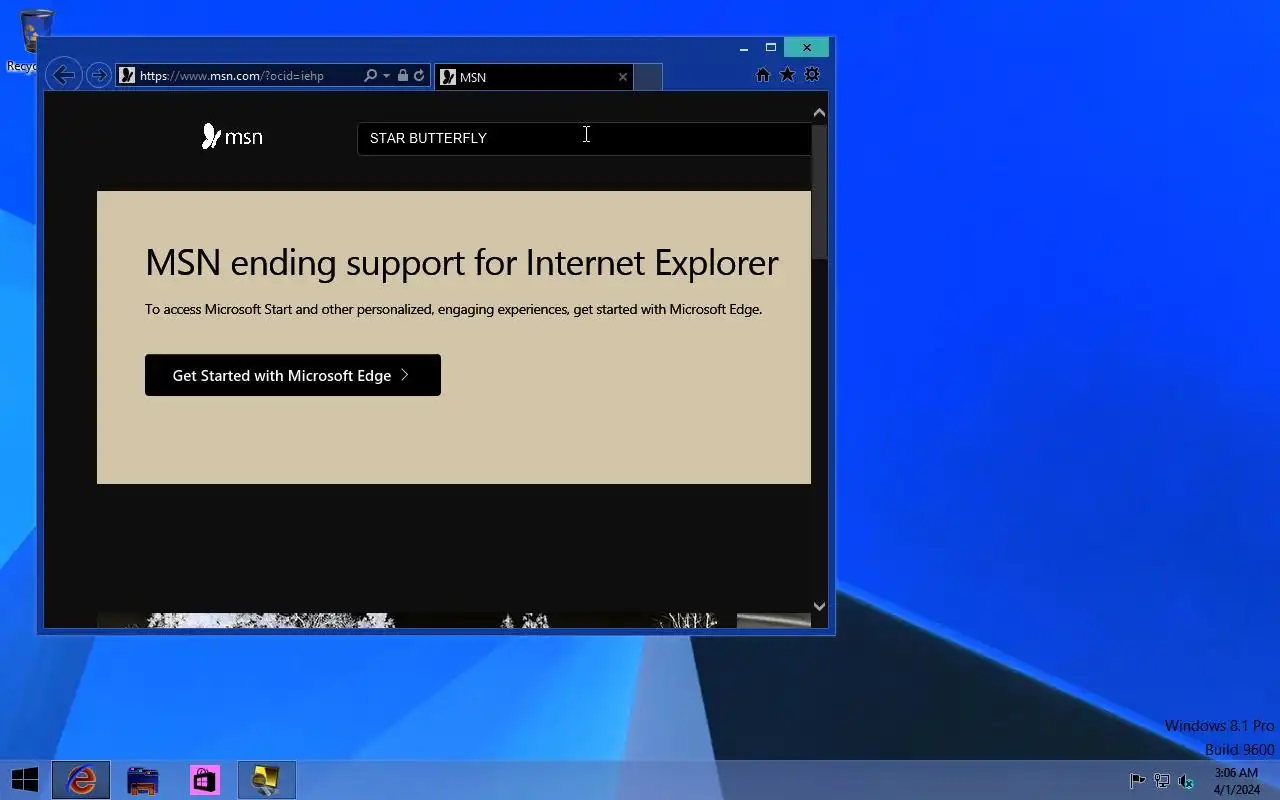Open Action Center flag icon
The width and height of the screenshot is (1280, 800).
pos(1137,781)
